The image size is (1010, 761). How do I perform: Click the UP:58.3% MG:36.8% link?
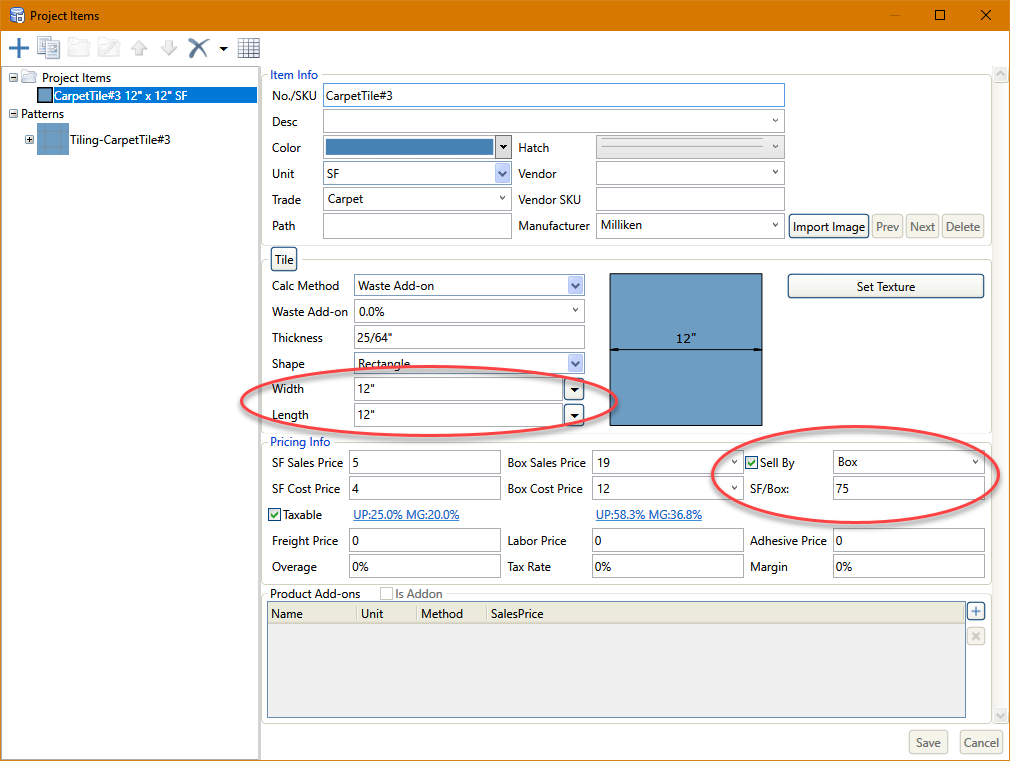coord(649,515)
